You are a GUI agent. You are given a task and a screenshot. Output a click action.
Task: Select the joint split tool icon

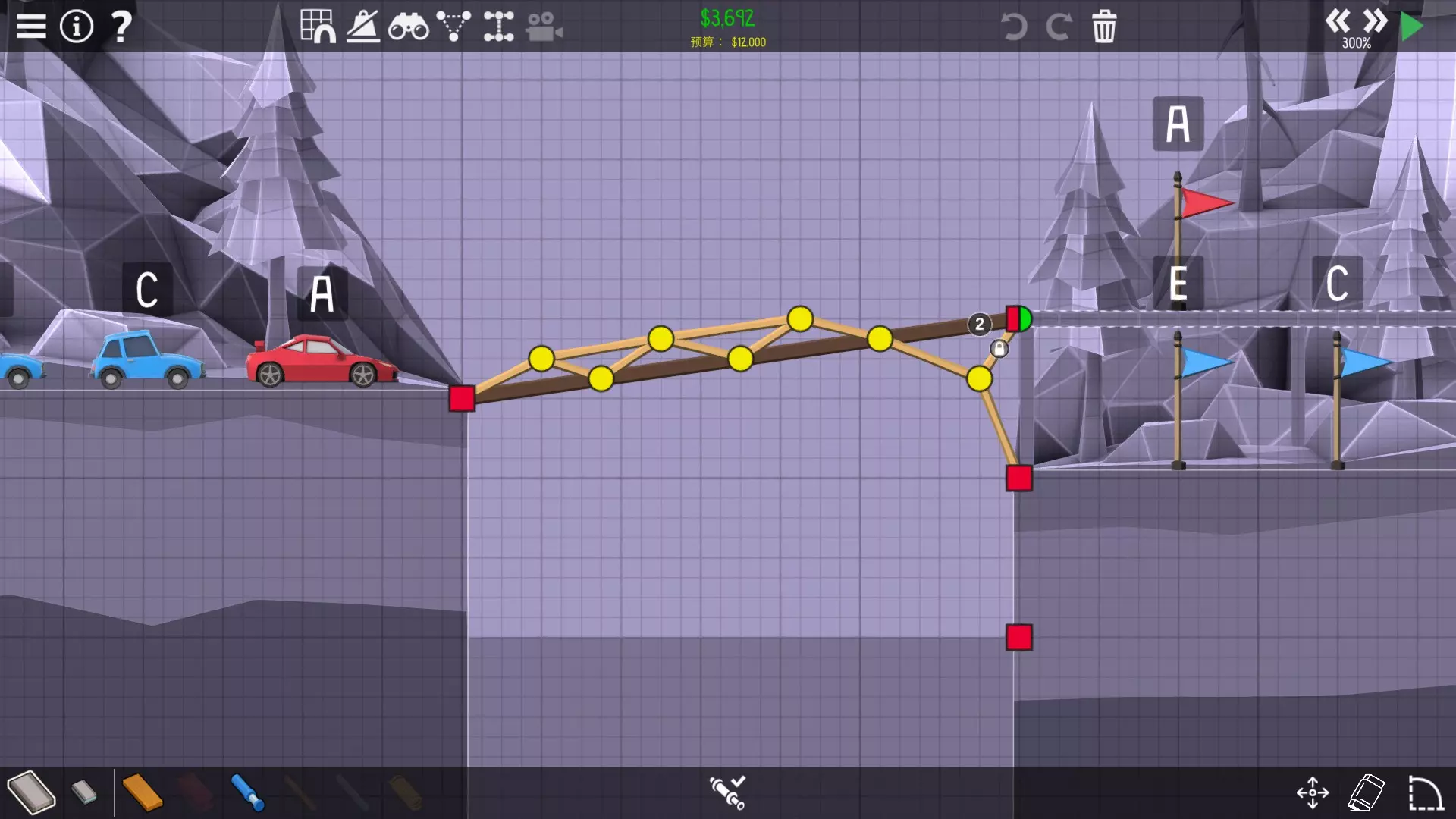(498, 27)
